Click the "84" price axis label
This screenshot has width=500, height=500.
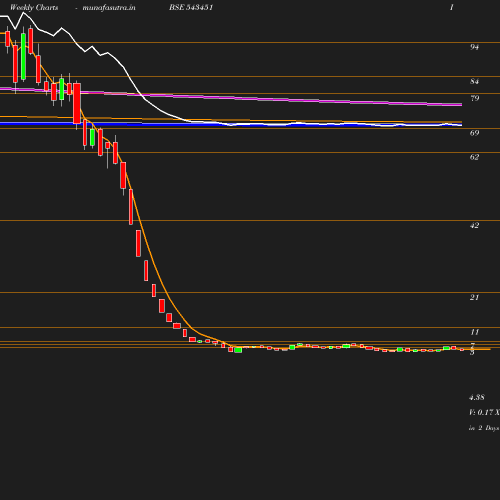474,81
